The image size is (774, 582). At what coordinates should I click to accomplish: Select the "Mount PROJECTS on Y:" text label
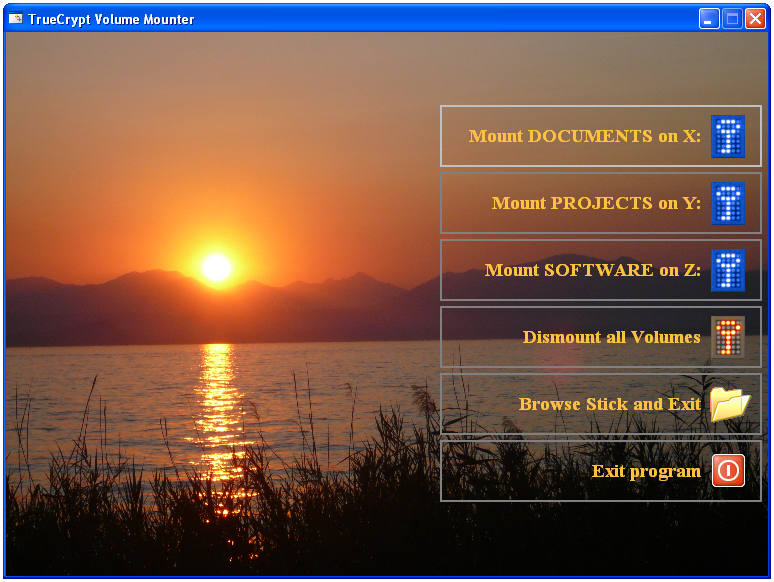click(596, 204)
